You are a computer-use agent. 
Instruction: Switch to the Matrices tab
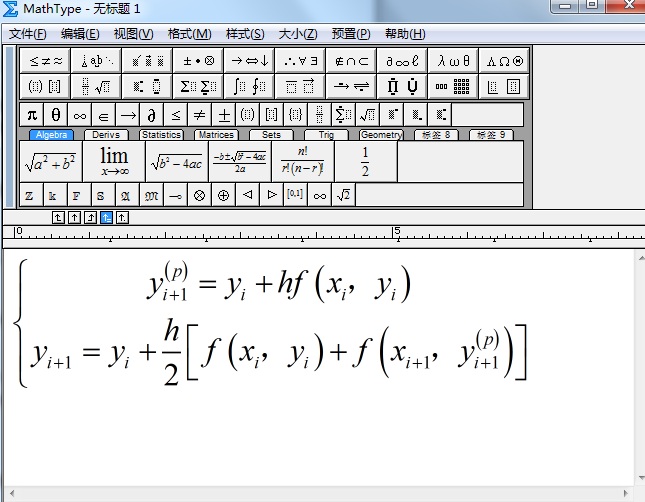point(215,135)
